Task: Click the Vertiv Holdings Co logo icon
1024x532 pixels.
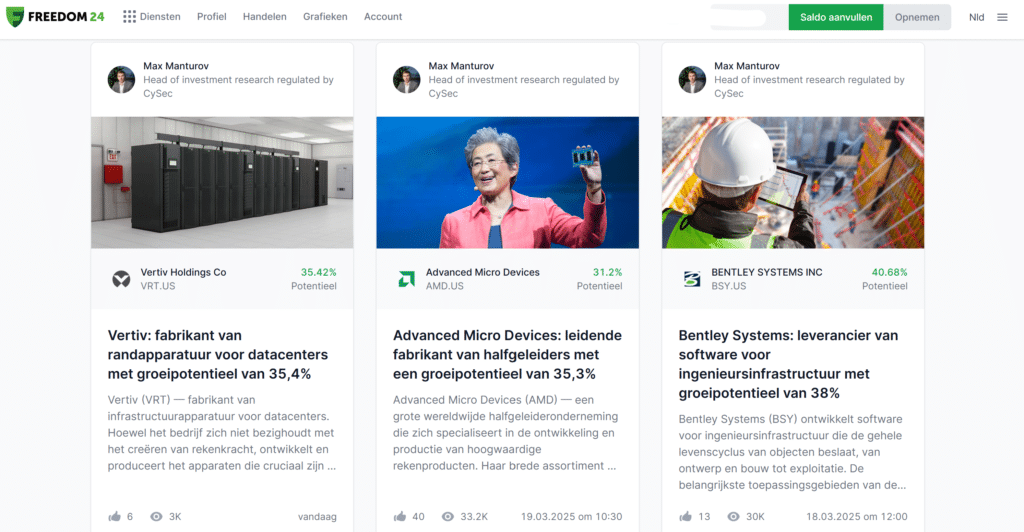Action: (x=121, y=279)
